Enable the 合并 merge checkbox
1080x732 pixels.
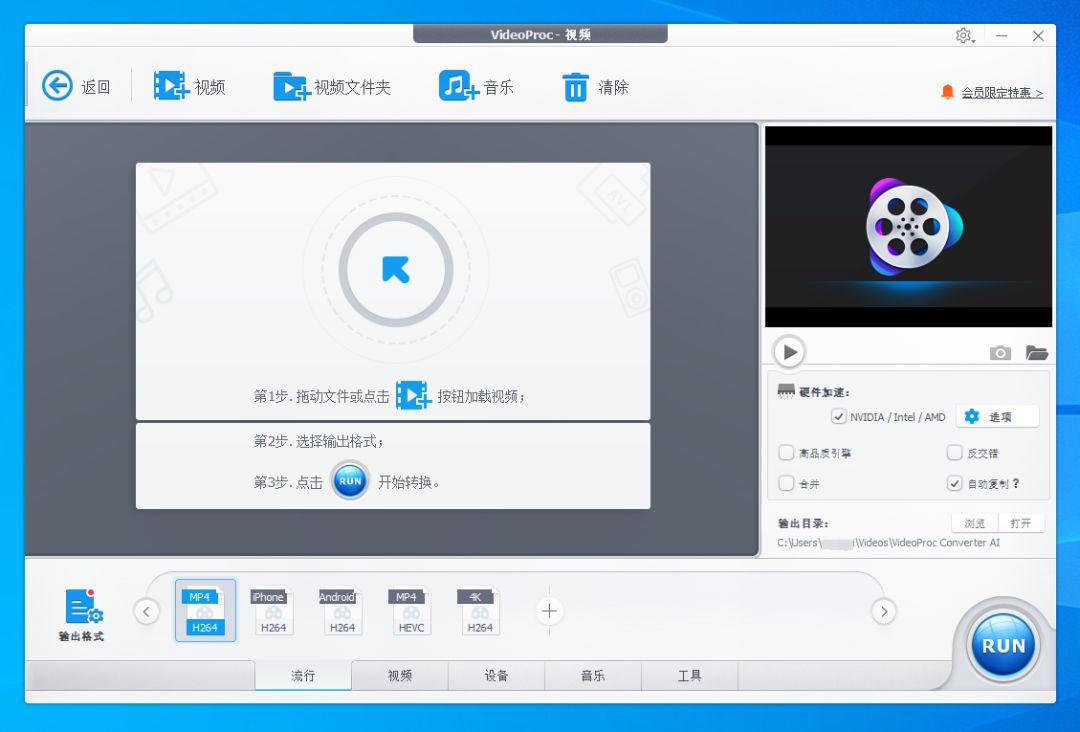[786, 483]
